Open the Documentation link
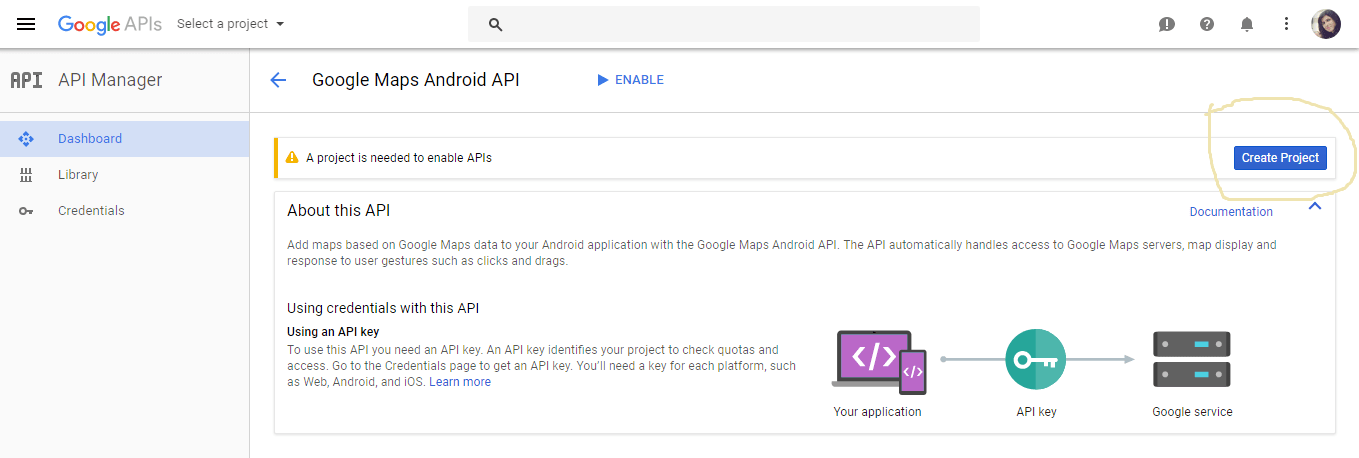 coord(1231,212)
